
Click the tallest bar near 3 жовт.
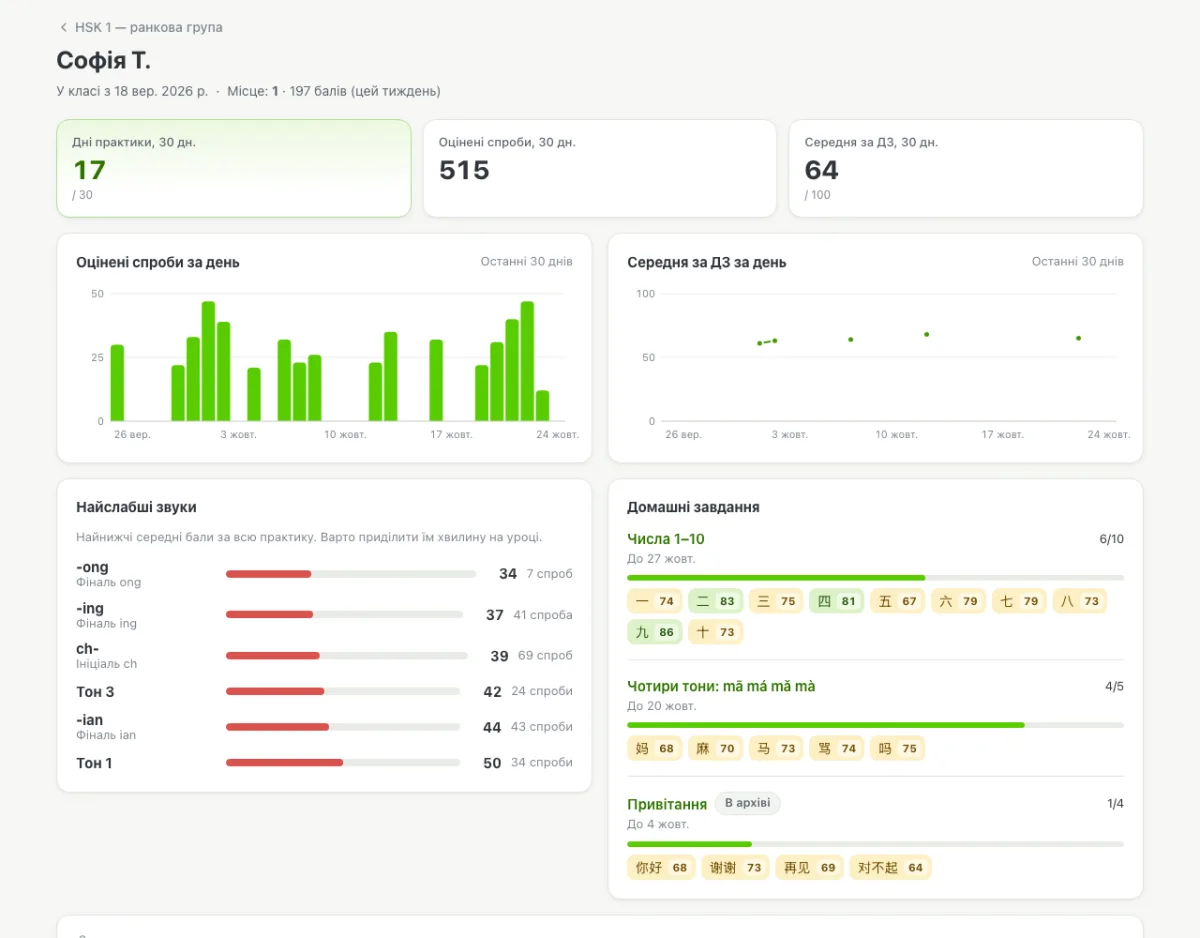tap(208, 361)
